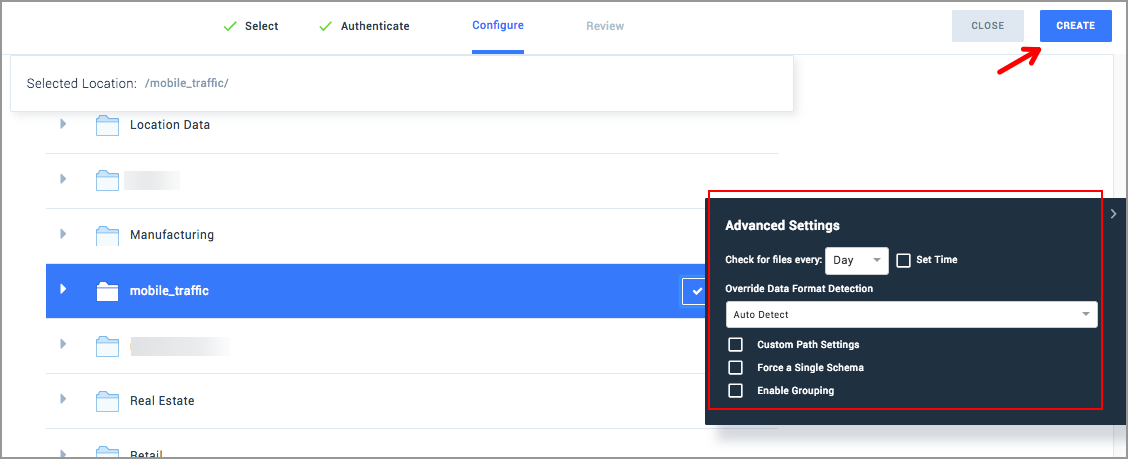Click the Manufacturing folder icon
Image resolution: width=1128 pixels, height=459 pixels.
(107, 235)
